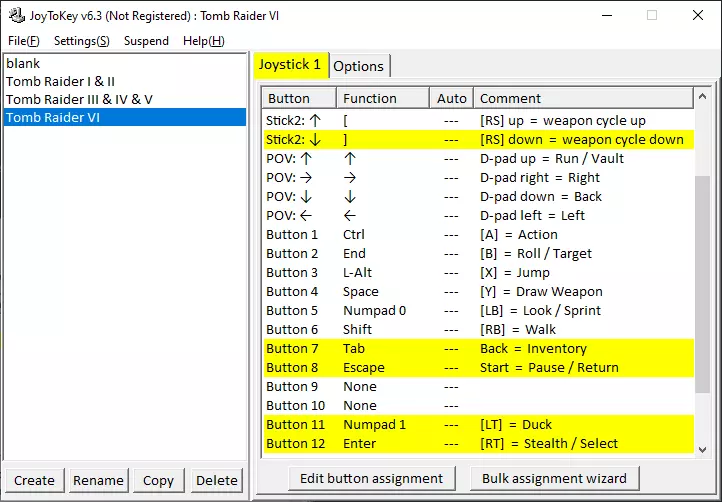Select the Tomb Raider VI profile
The width and height of the screenshot is (722, 502).
pos(124,117)
